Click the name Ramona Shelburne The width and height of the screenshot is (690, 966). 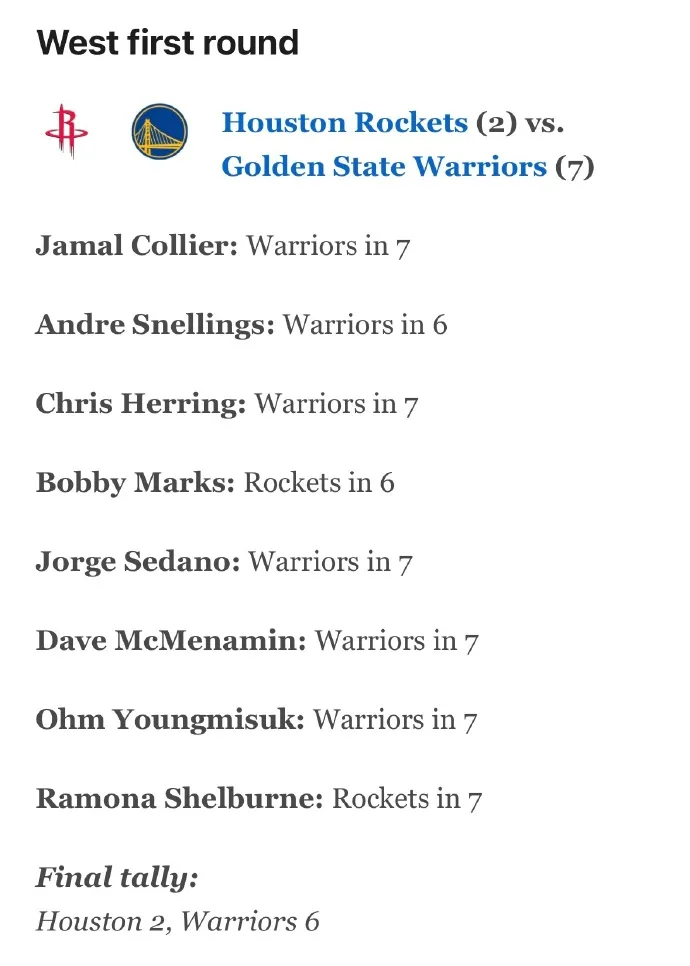180,798
